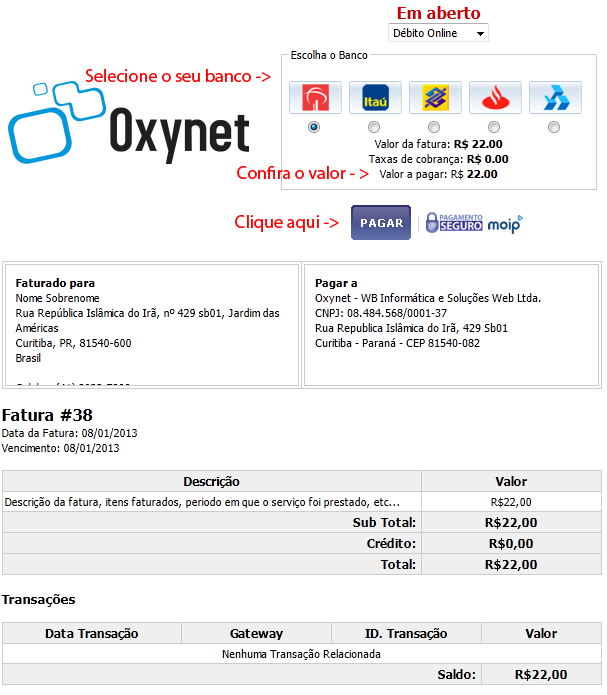This screenshot has width=607, height=695.
Task: Click the 'Transações' section heading
Action: (x=39, y=600)
